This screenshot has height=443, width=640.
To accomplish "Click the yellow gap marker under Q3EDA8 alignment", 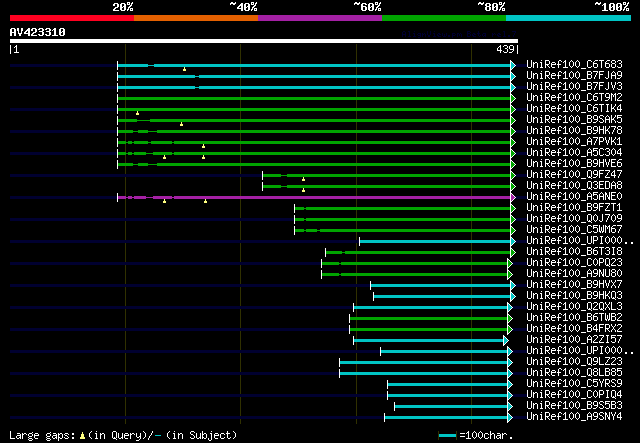I will (303, 190).
